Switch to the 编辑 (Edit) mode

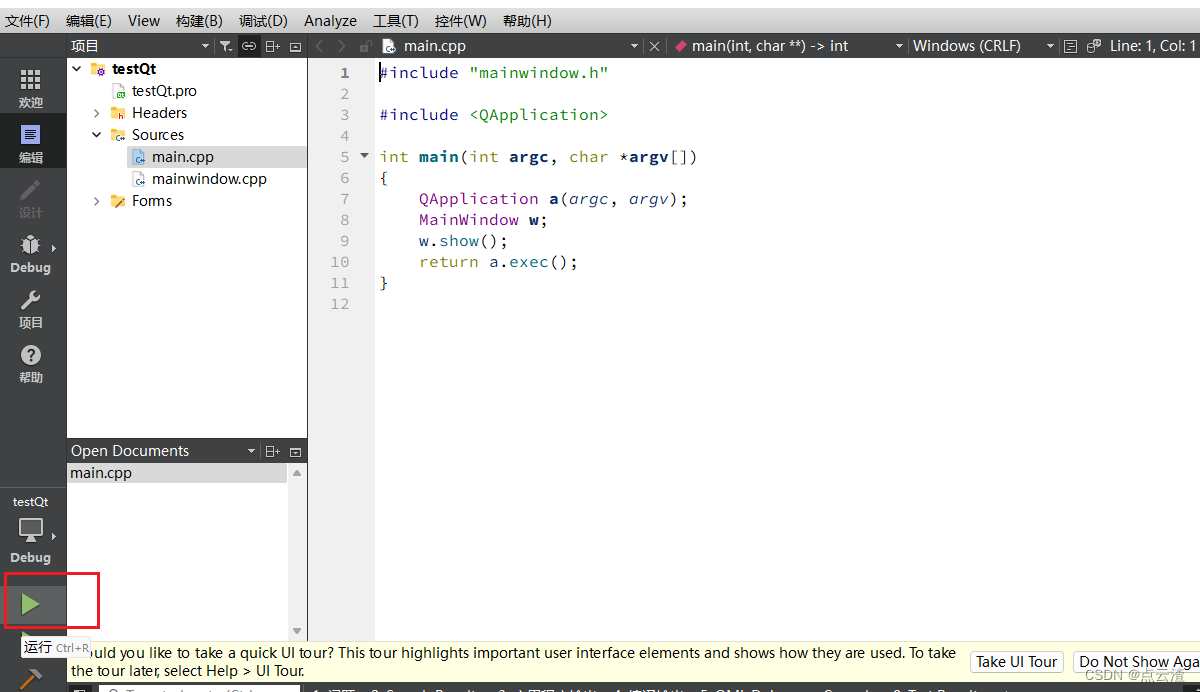(x=31, y=142)
